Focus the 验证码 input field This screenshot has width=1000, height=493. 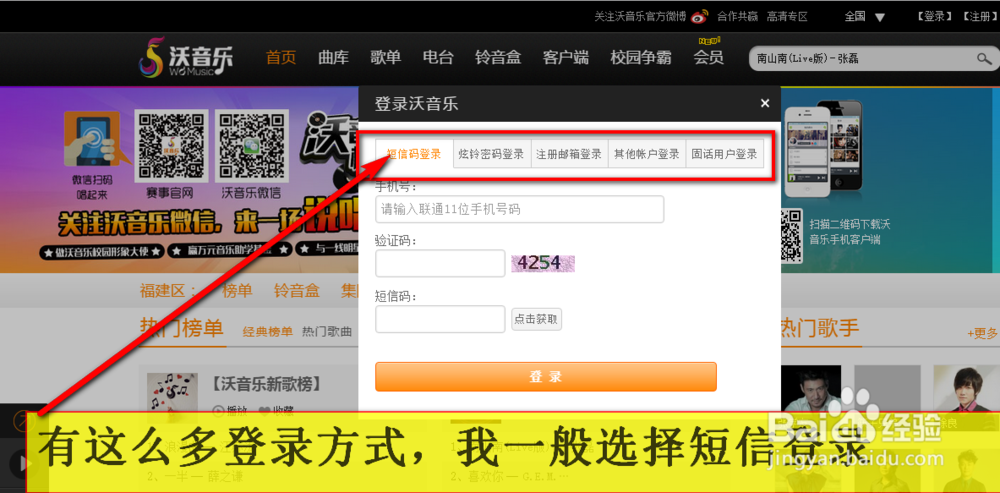coord(440,263)
